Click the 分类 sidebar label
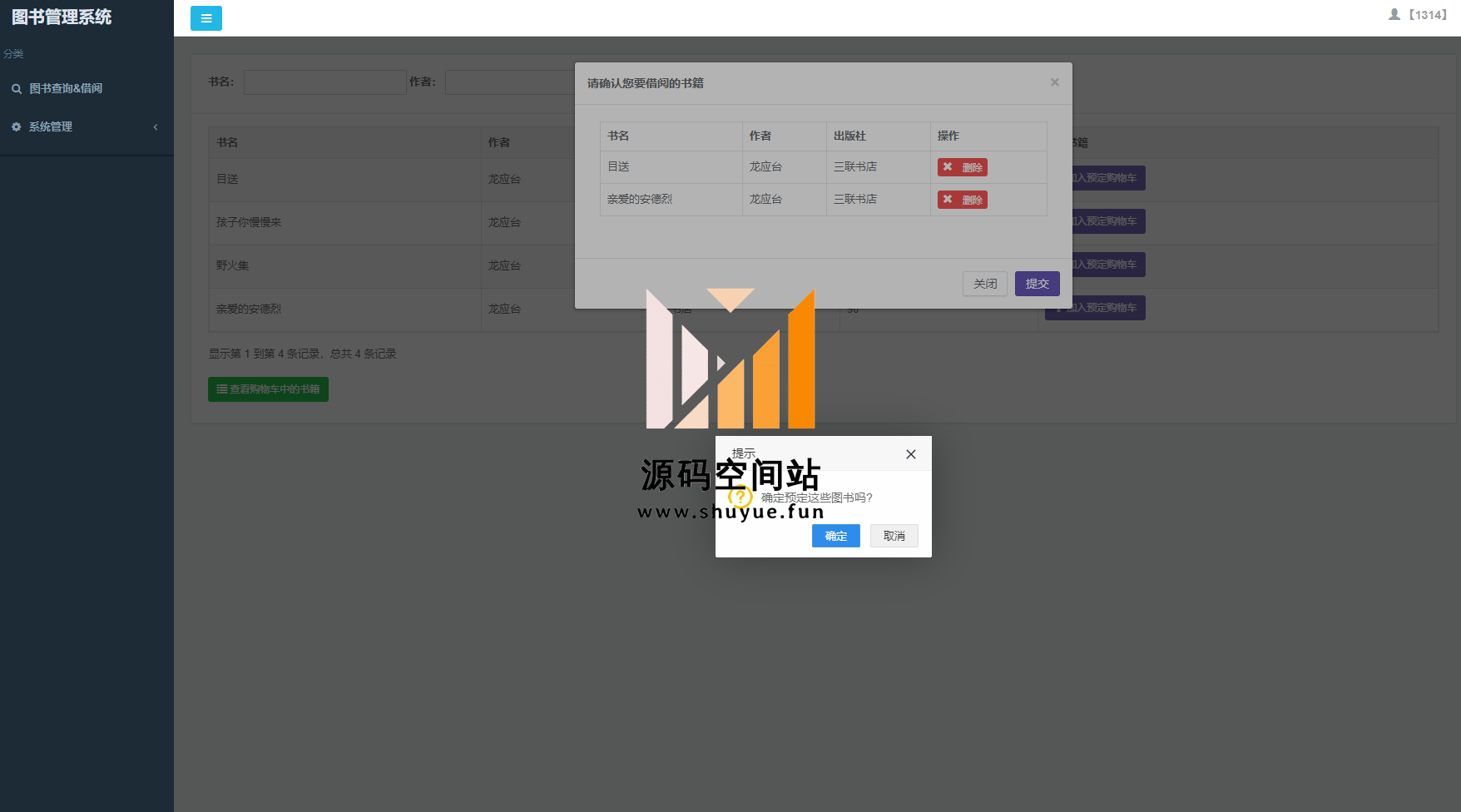Viewport: 1461px width, 812px height. click(13, 53)
